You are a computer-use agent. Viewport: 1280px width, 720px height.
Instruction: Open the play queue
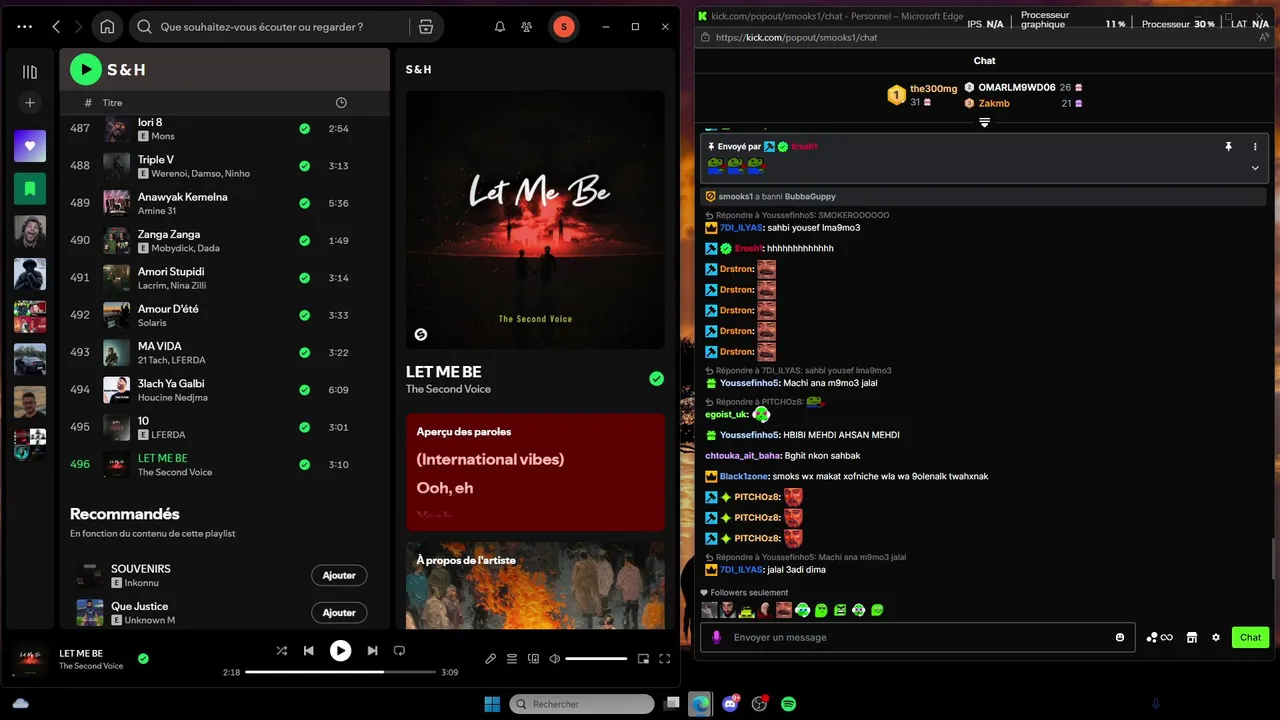(x=512, y=659)
